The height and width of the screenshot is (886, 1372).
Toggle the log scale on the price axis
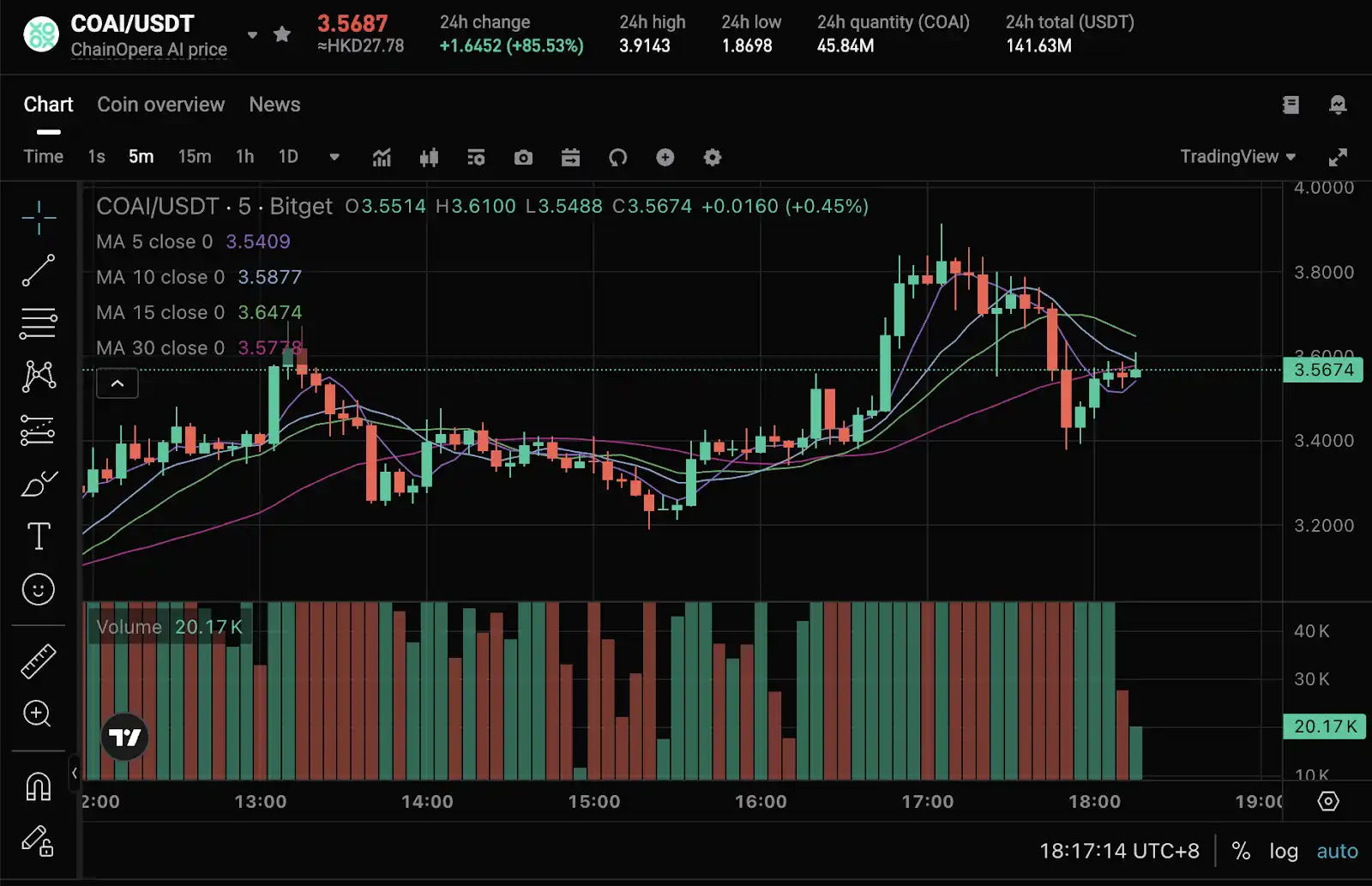click(x=1284, y=851)
